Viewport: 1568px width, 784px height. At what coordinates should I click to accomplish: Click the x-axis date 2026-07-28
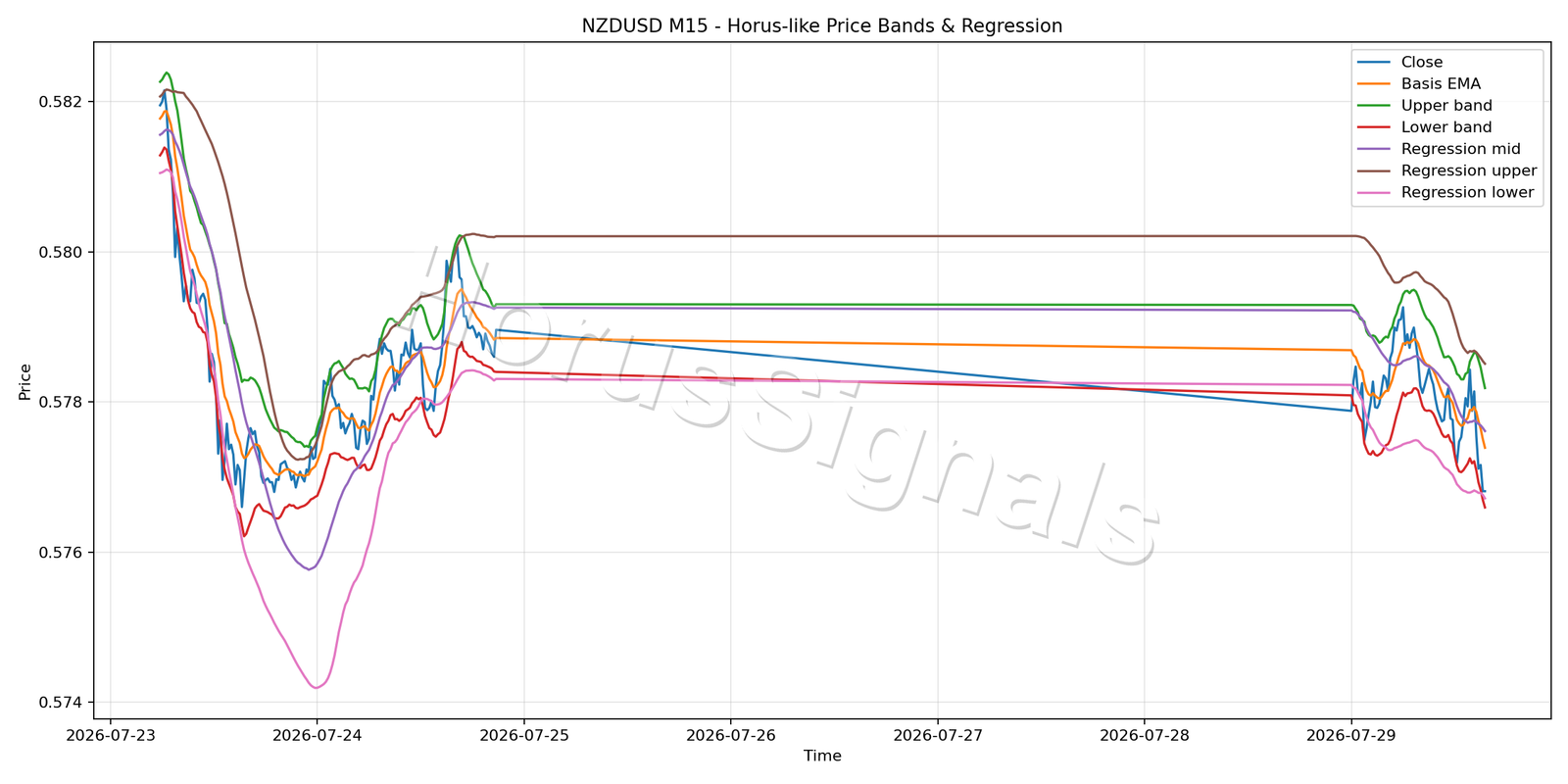tap(1145, 734)
